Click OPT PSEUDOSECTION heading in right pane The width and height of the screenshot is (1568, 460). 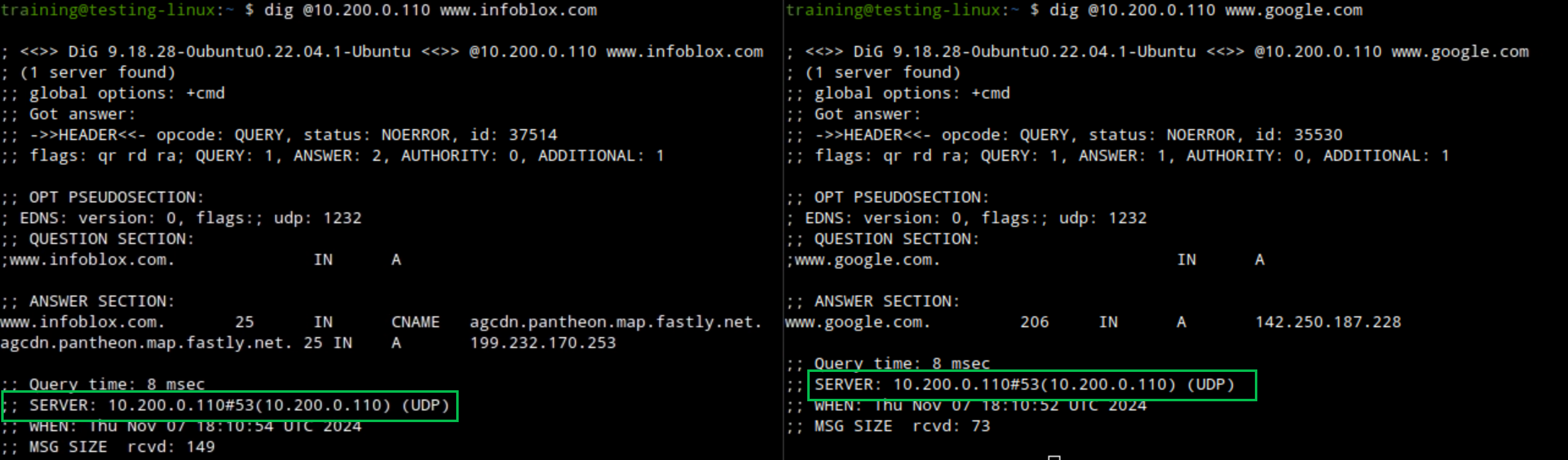tap(901, 198)
